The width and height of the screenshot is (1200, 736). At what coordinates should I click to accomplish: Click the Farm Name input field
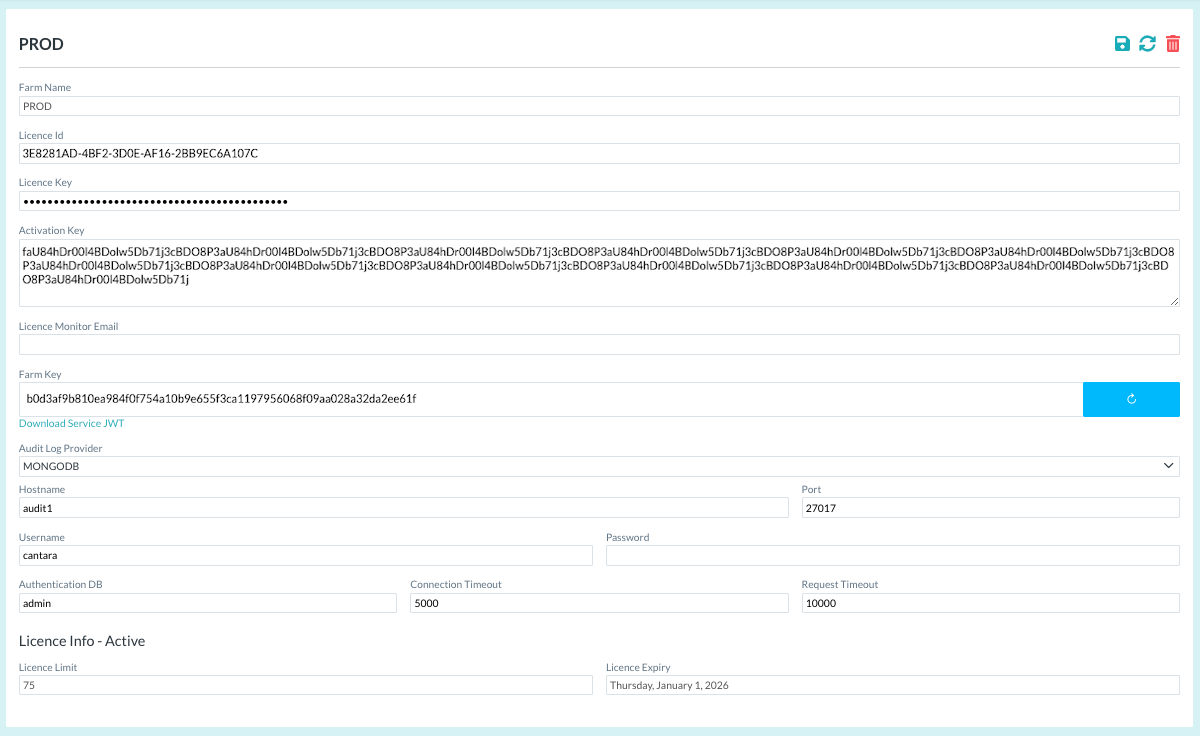(x=599, y=106)
